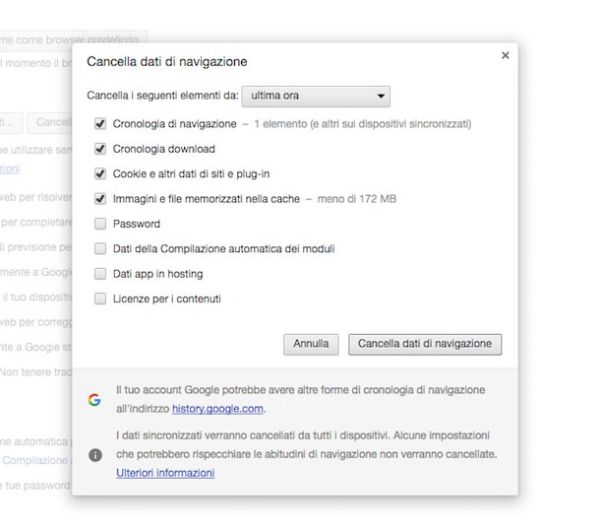
Task: Uncheck Cronologia di navigazione checkbox
Action: (100, 124)
